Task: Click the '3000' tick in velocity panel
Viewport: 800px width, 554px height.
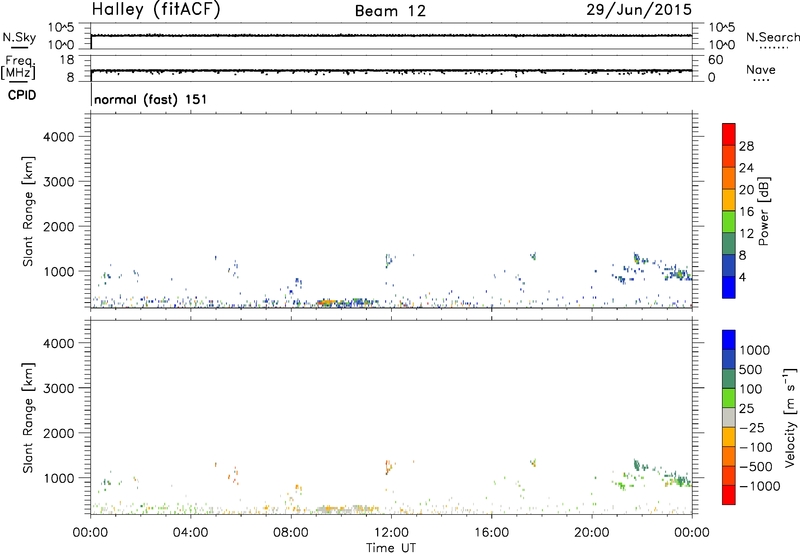Action: [x=59, y=388]
